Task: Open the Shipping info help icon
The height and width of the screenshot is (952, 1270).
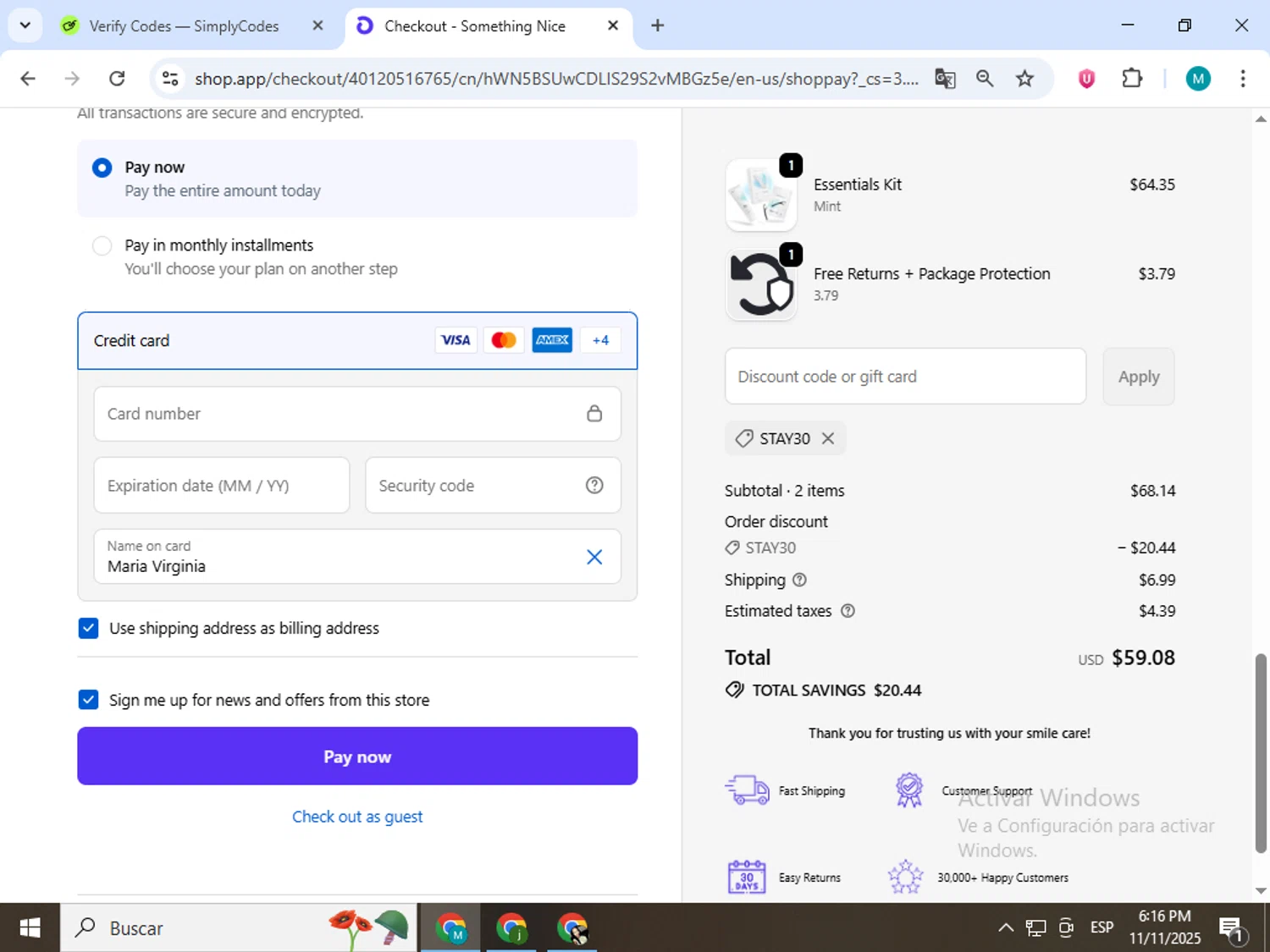Action: coord(799,580)
